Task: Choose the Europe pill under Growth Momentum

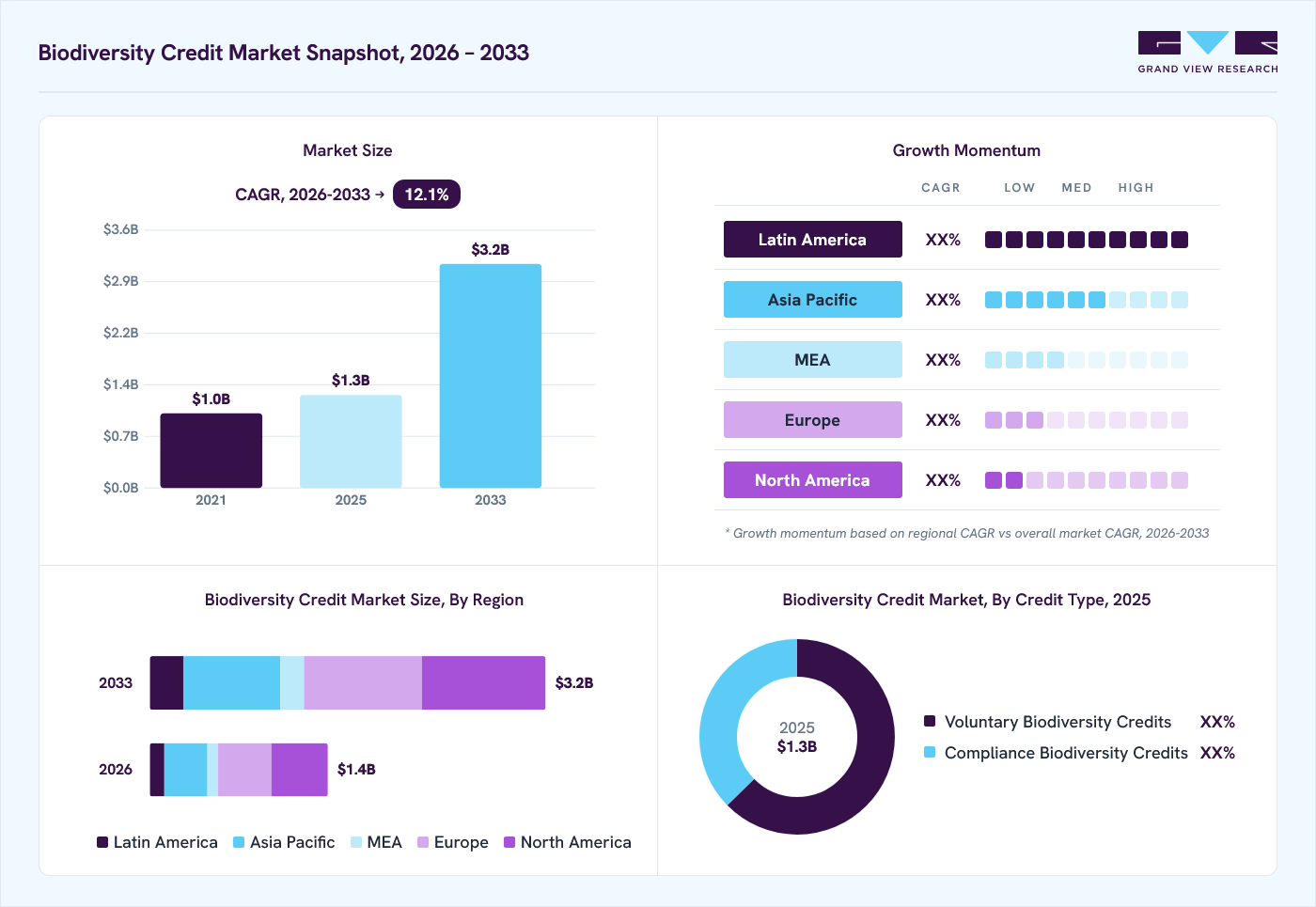Action: (x=813, y=420)
